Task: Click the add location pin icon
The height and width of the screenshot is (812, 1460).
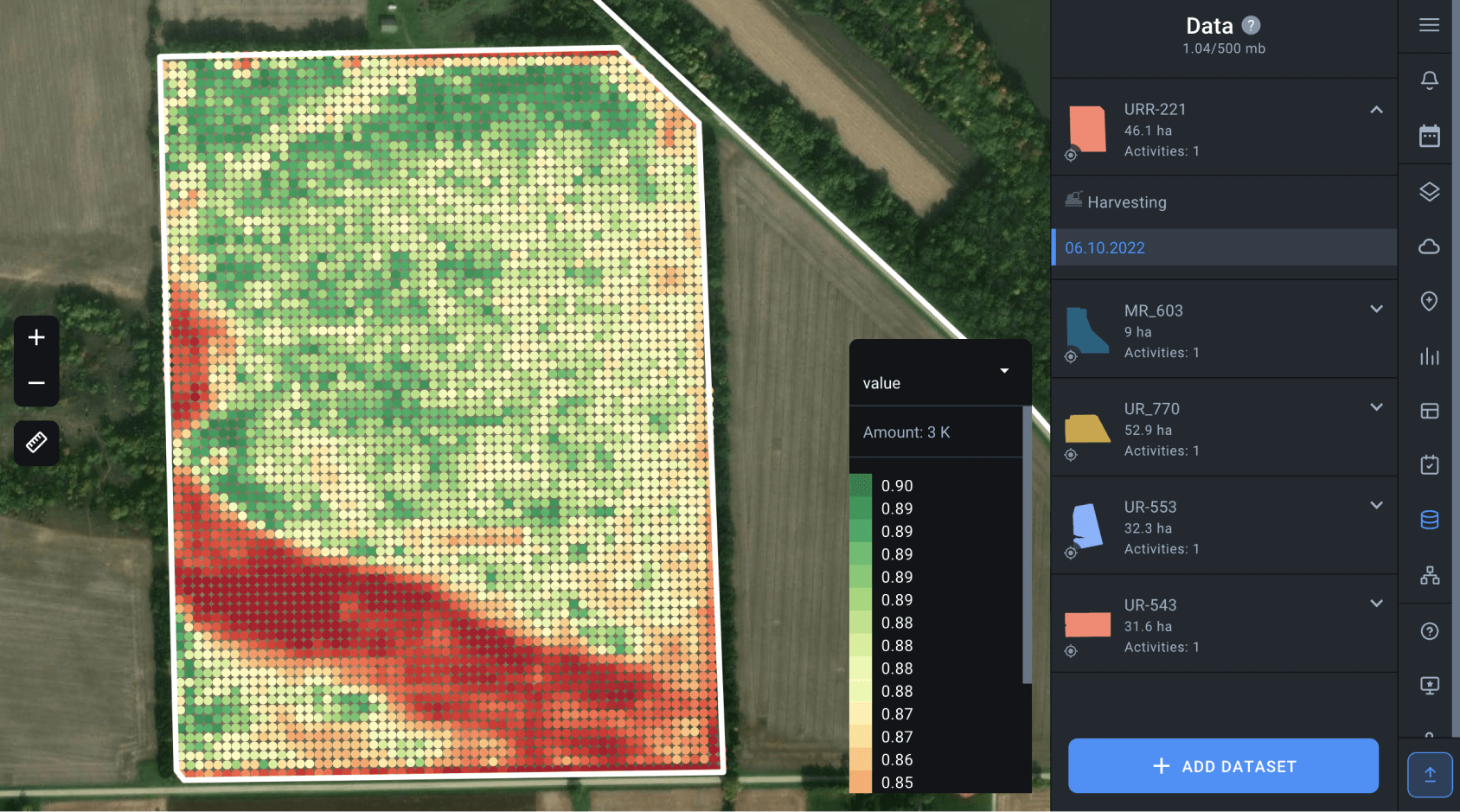Action: (1429, 301)
